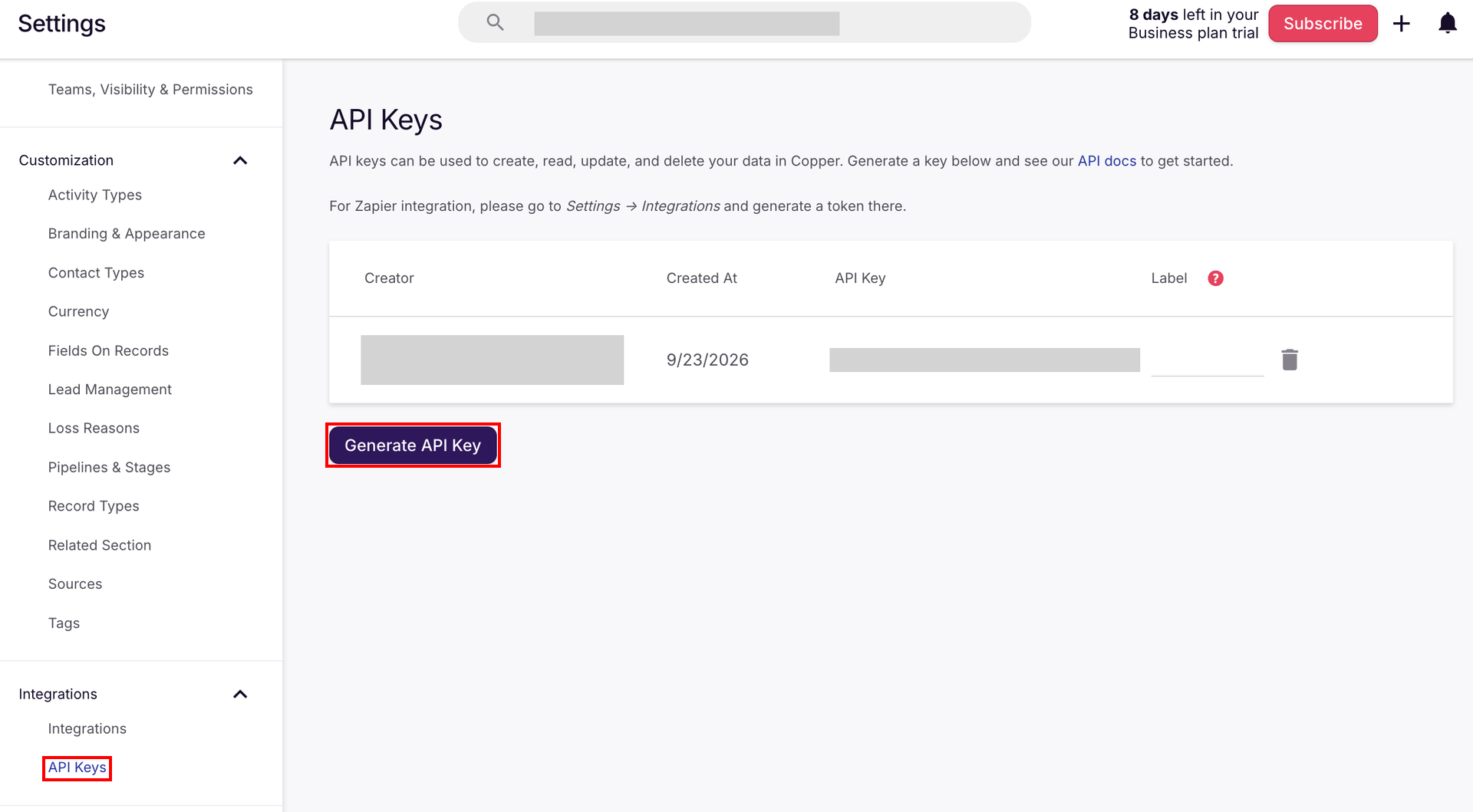Select Pipelines & Stages
Viewport: 1473px width, 812px height.
109,467
